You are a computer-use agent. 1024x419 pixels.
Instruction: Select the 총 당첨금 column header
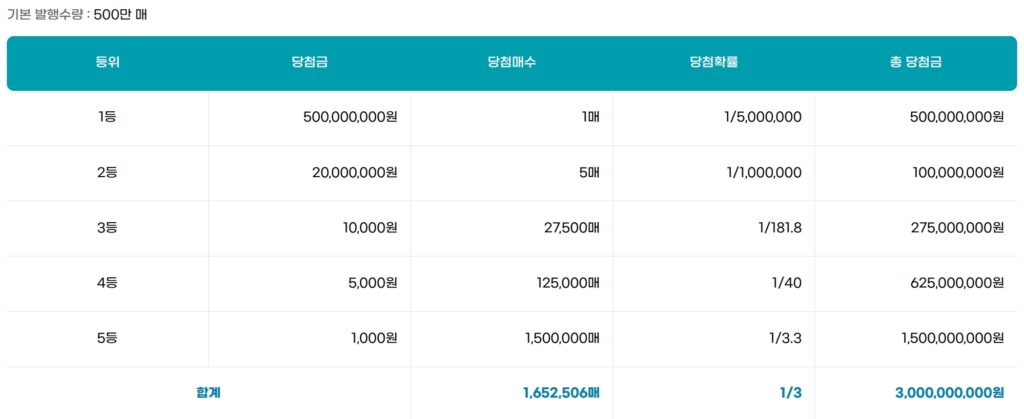click(915, 62)
